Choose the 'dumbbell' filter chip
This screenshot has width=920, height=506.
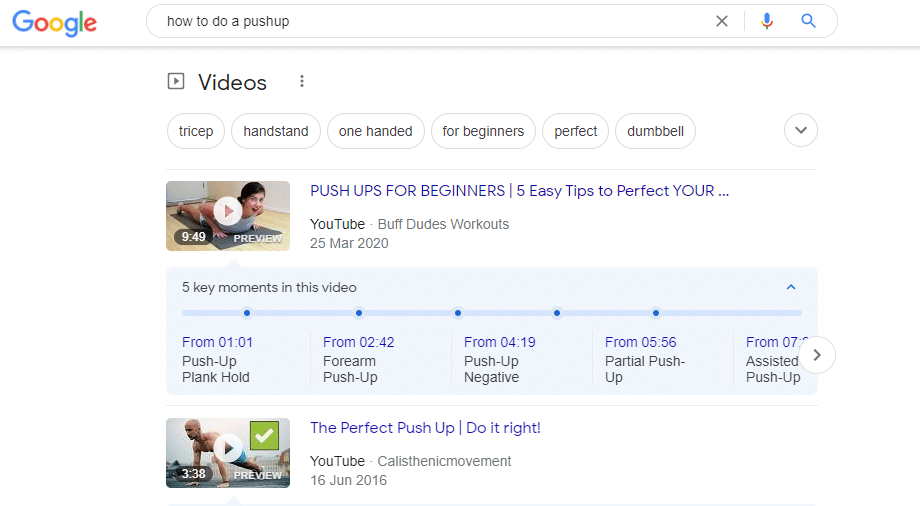[655, 131]
